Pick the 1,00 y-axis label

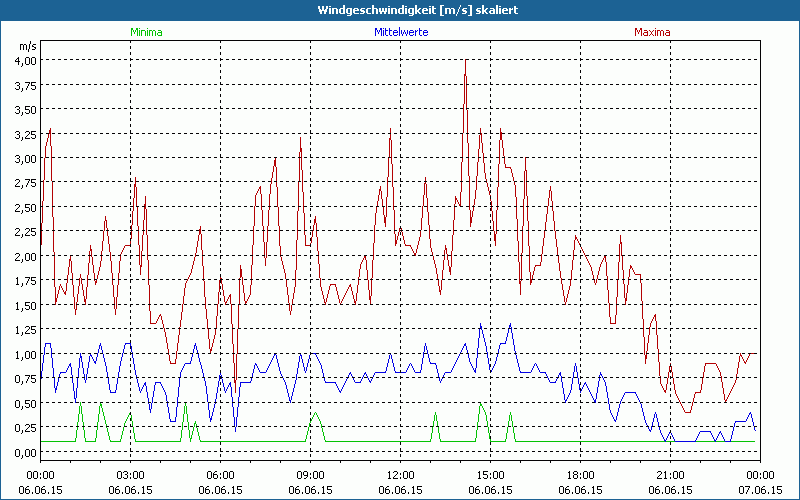25,354
